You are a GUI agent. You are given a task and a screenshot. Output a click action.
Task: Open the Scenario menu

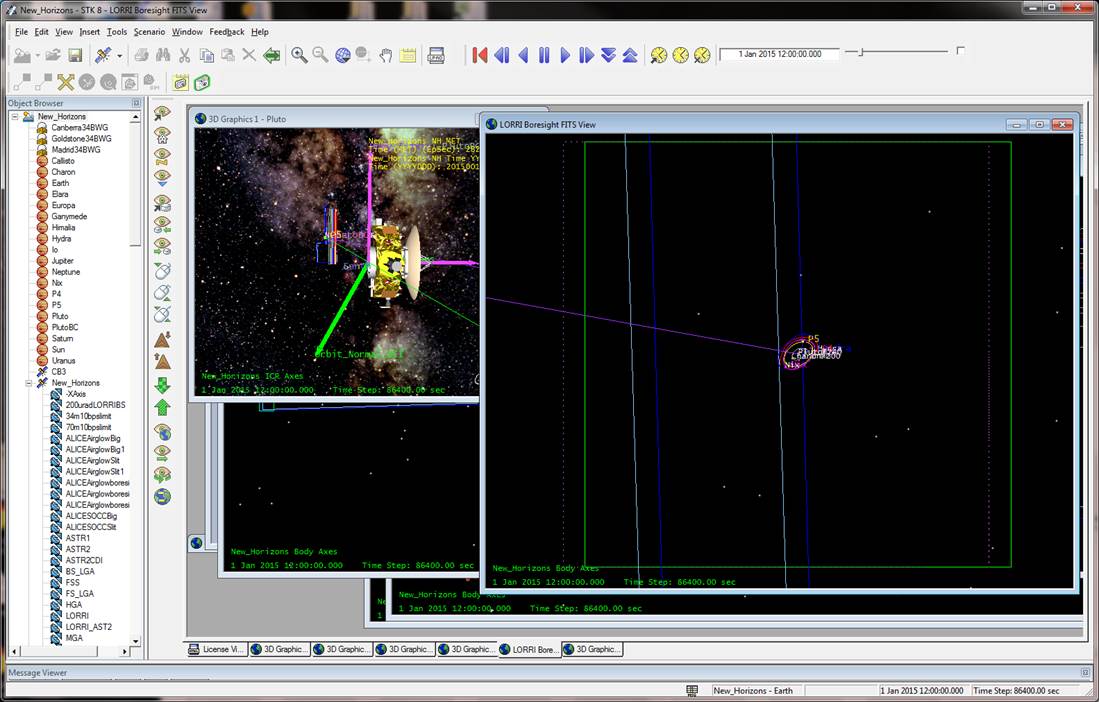click(149, 32)
